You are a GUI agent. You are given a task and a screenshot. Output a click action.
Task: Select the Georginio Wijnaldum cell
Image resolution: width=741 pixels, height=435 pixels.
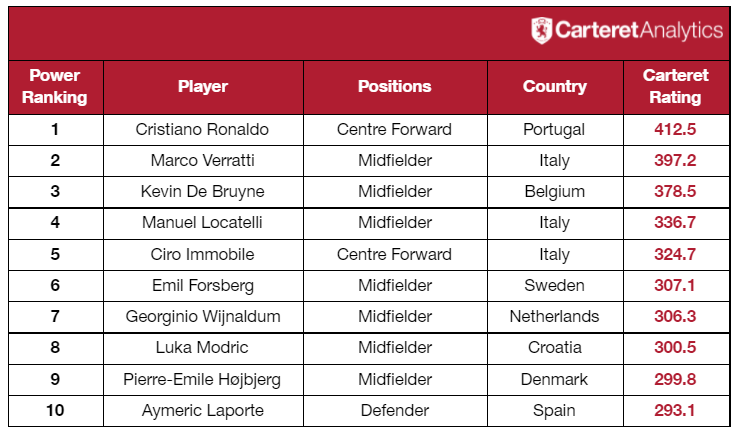203,317
